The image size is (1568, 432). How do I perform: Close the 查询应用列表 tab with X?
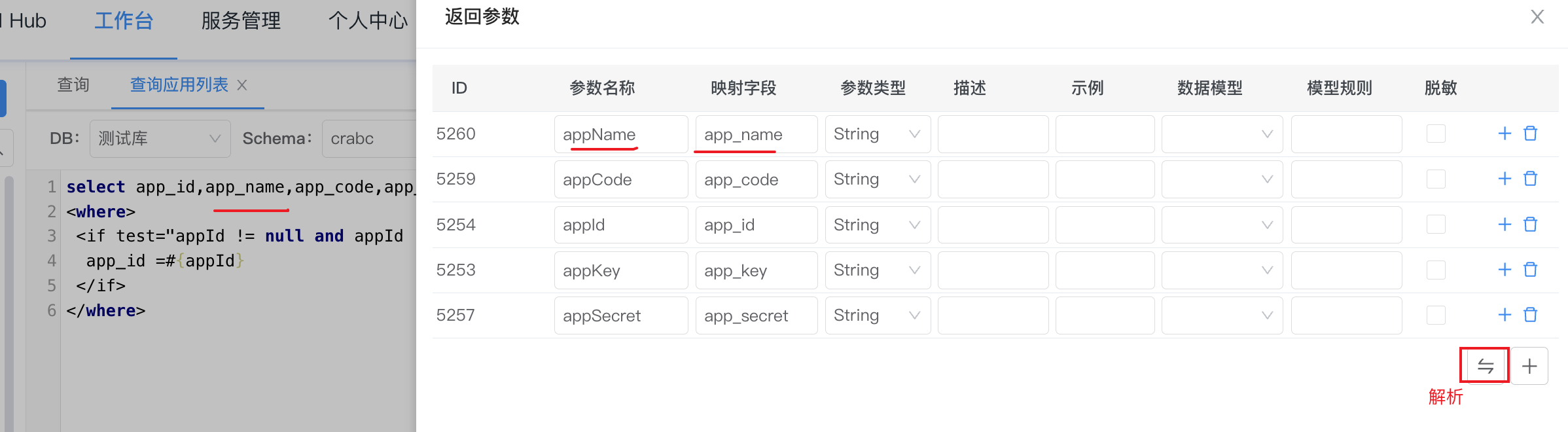[242, 85]
